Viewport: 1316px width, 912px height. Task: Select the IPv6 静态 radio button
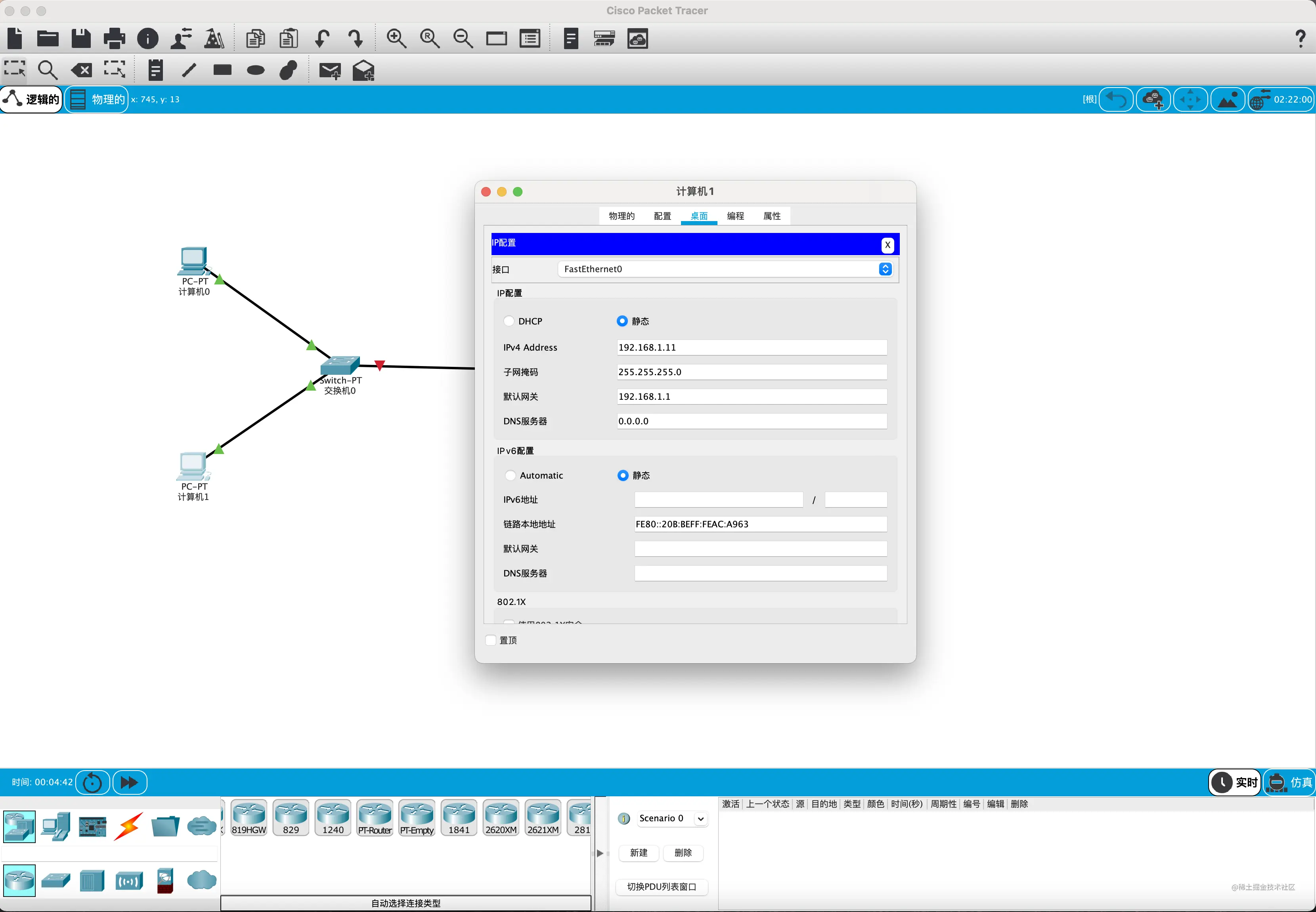pyautogui.click(x=623, y=475)
